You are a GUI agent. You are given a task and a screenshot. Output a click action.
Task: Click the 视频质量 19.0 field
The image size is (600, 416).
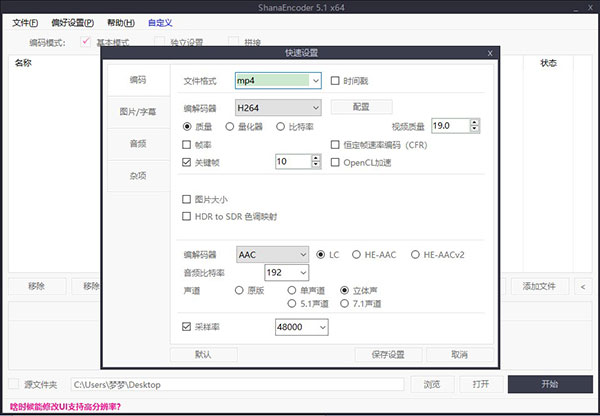[x=450, y=126]
